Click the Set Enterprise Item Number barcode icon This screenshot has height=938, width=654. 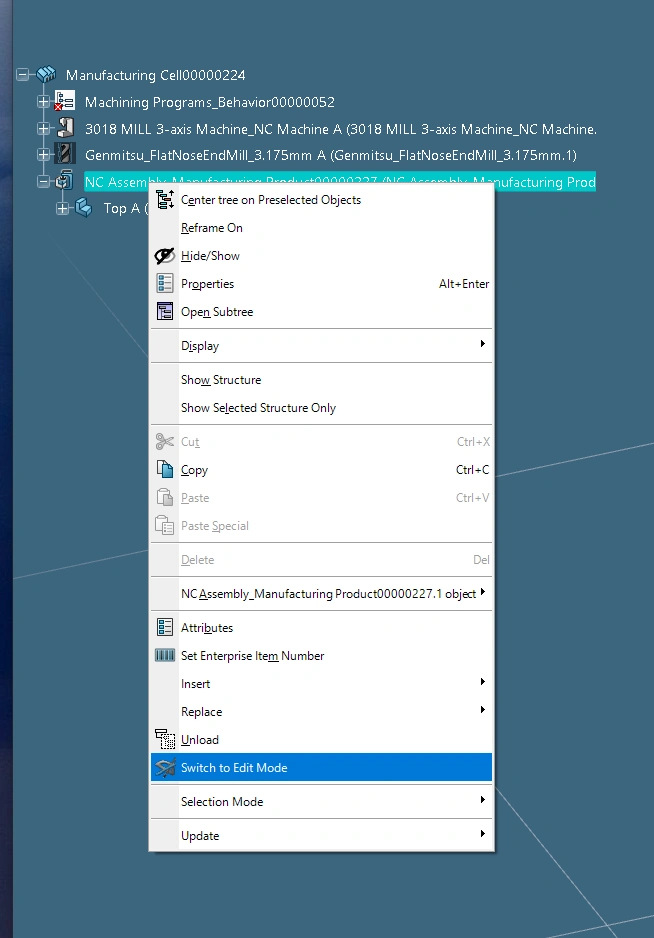(165, 656)
